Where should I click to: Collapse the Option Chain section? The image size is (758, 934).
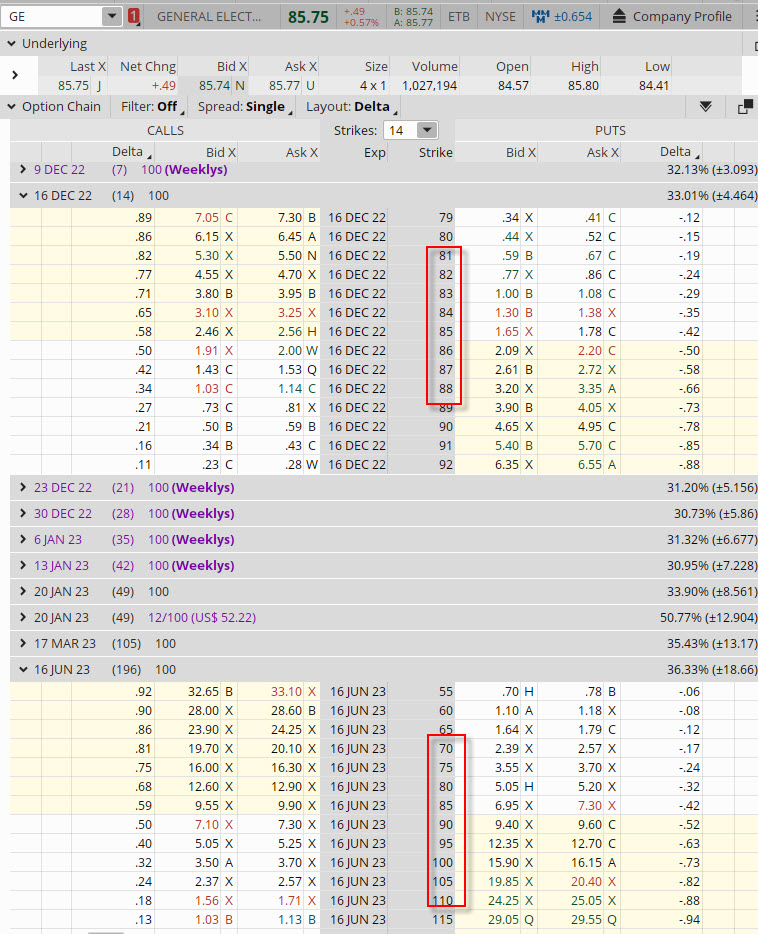tap(11, 107)
